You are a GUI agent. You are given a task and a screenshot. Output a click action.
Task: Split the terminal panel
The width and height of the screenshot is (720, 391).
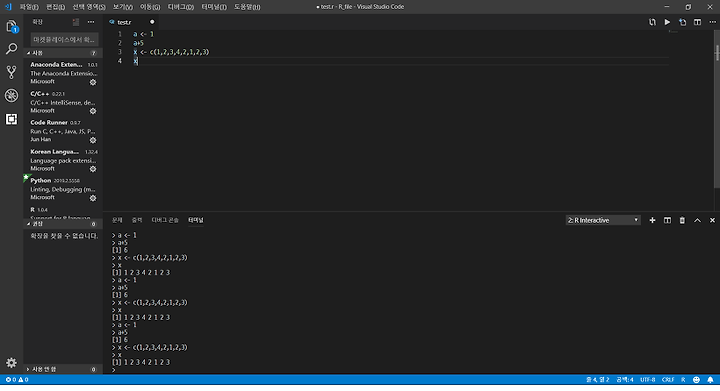tap(667, 220)
